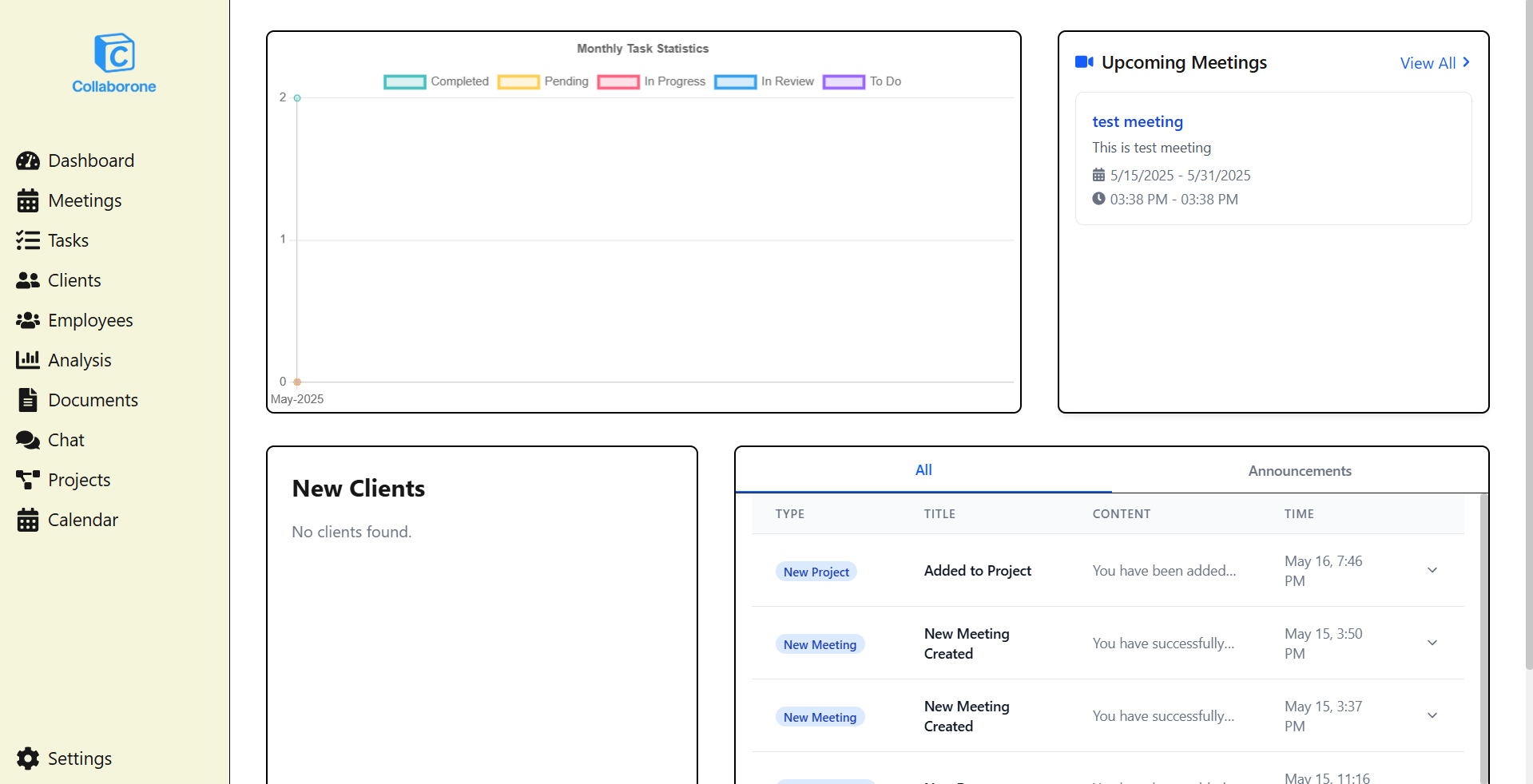This screenshot has height=784, width=1533.
Task: Click the Meetings calendar icon in sidebar
Action: click(x=28, y=200)
